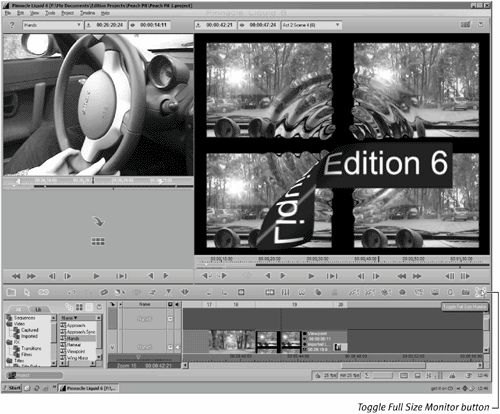
Task: Play the source monitor clip
Action: (x=96, y=276)
